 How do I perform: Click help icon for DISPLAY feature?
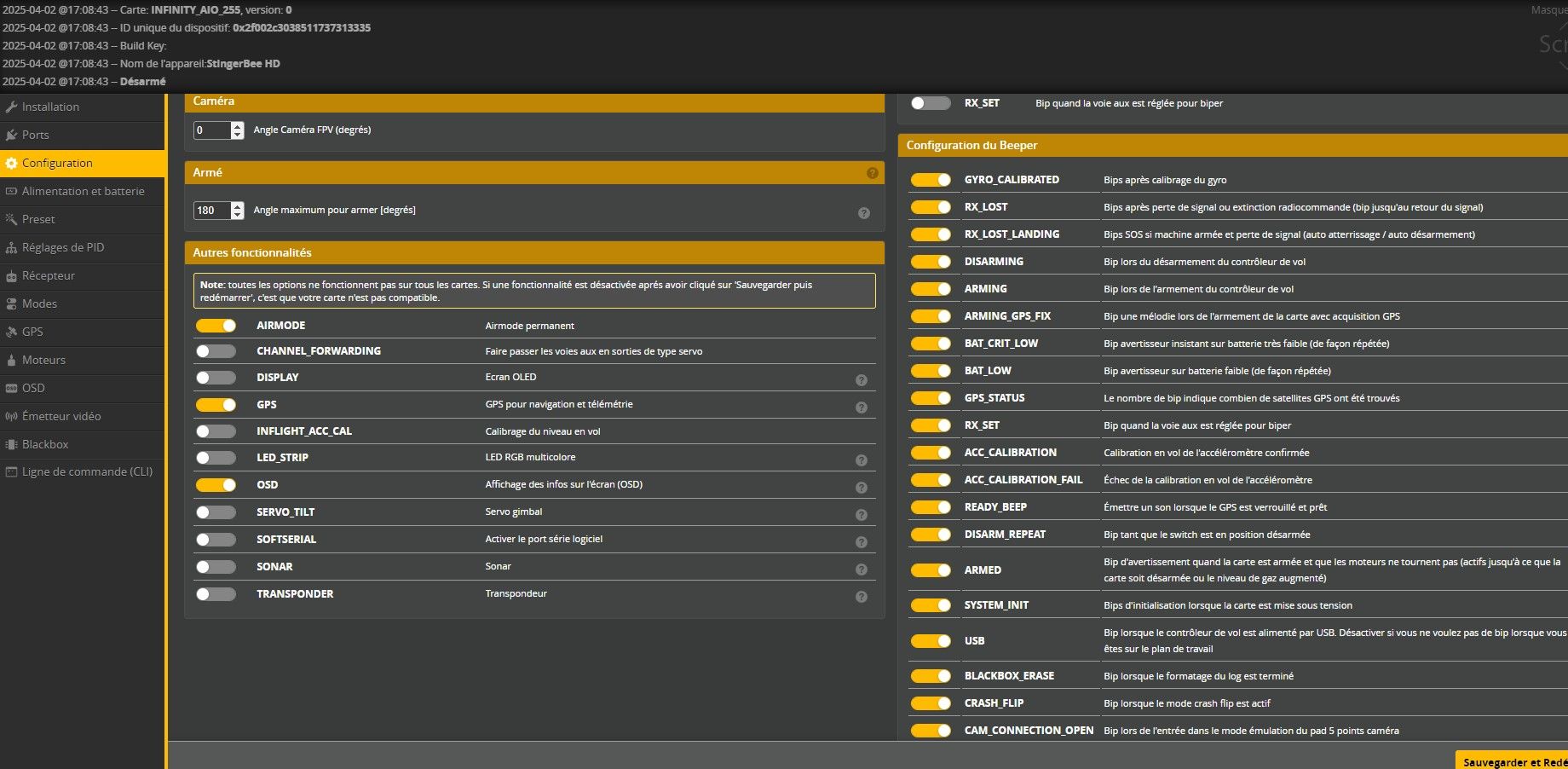tap(861, 380)
